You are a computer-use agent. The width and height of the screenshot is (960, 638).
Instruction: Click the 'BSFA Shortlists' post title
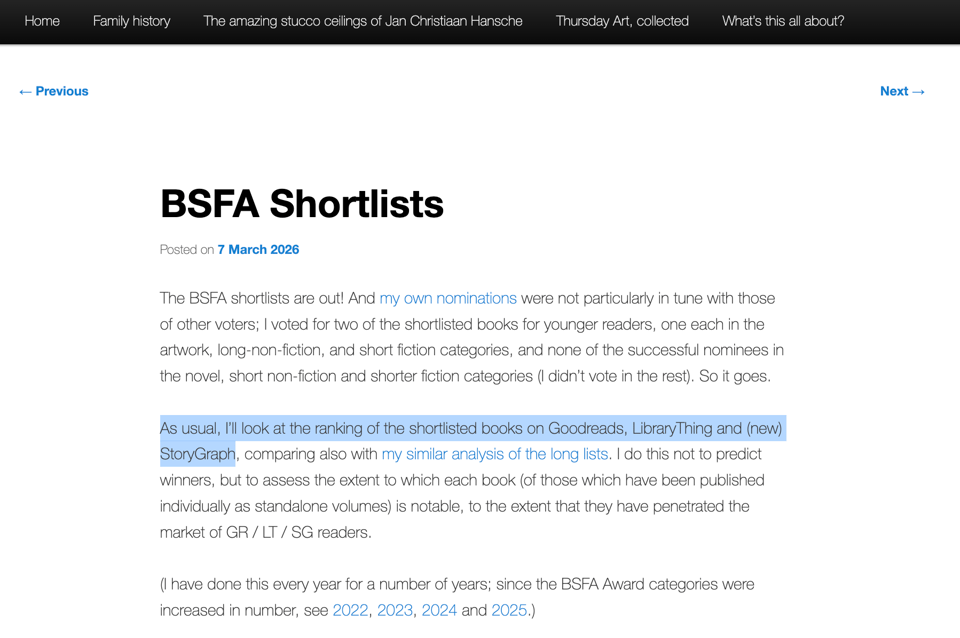[301, 204]
